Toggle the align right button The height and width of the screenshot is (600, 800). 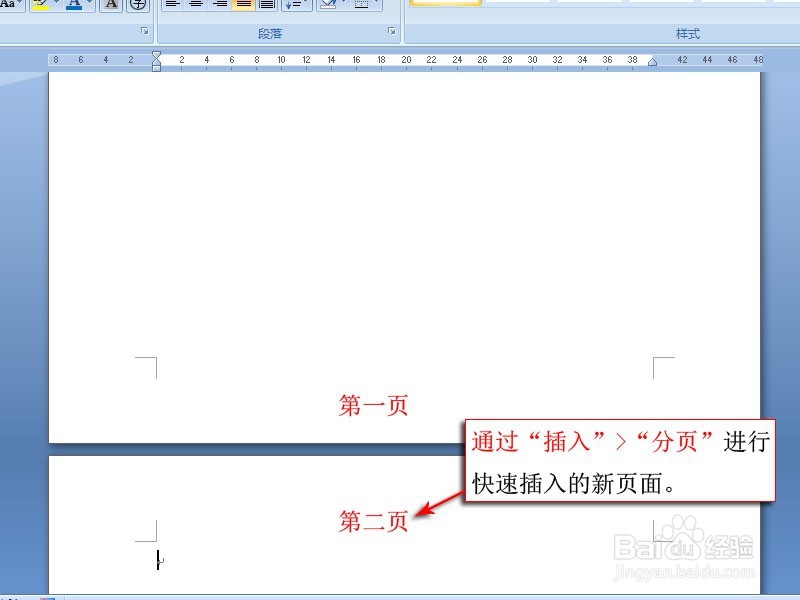(x=220, y=4)
